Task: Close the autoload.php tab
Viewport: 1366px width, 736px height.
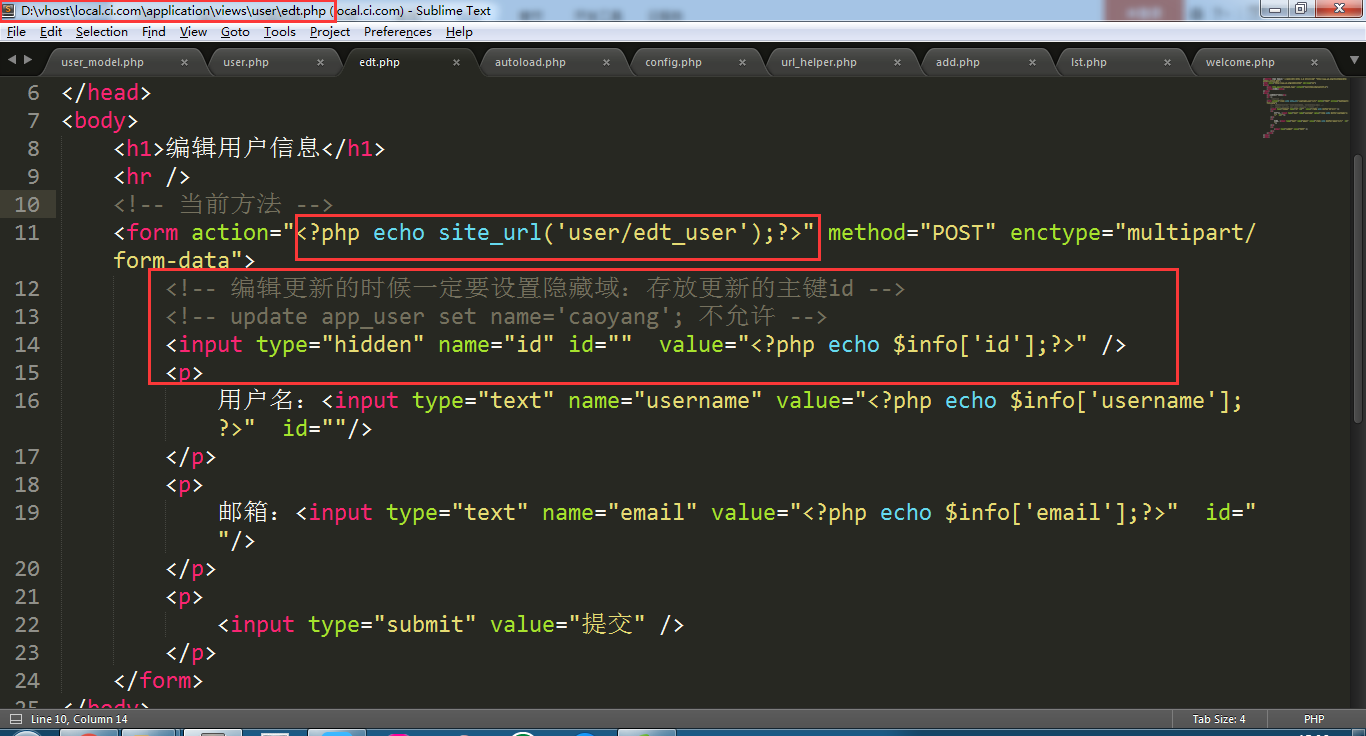Action: pos(607,62)
